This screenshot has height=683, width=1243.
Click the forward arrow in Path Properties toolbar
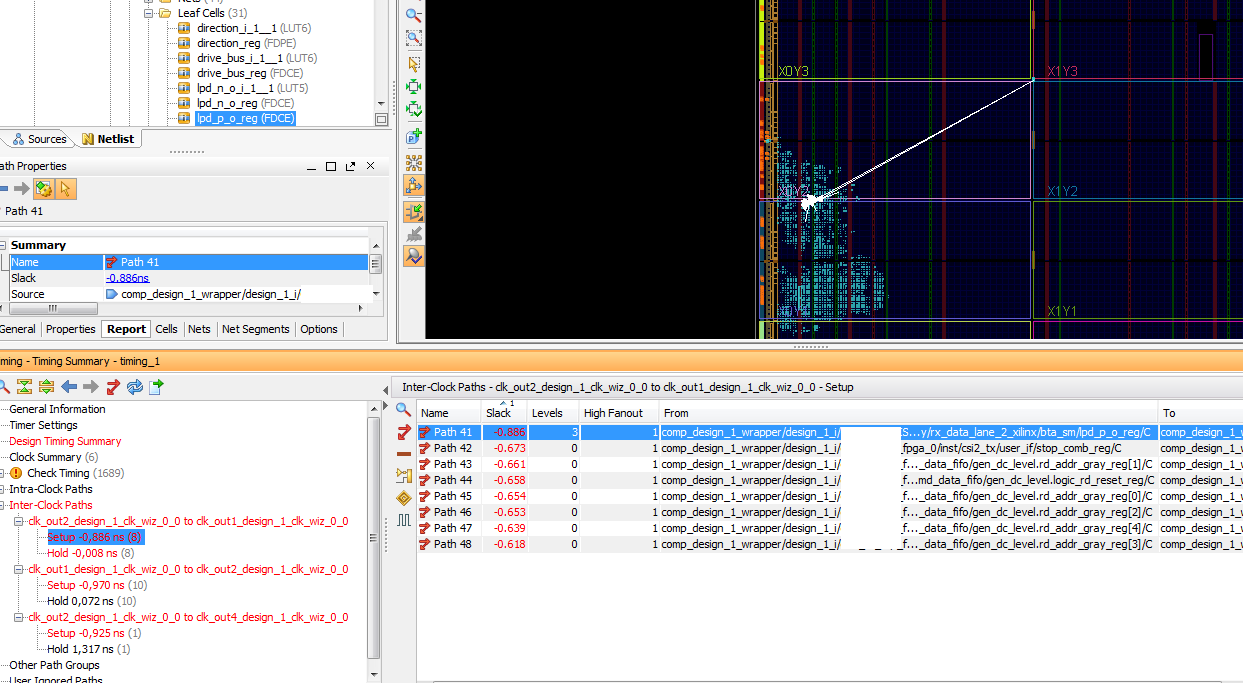pos(22,189)
